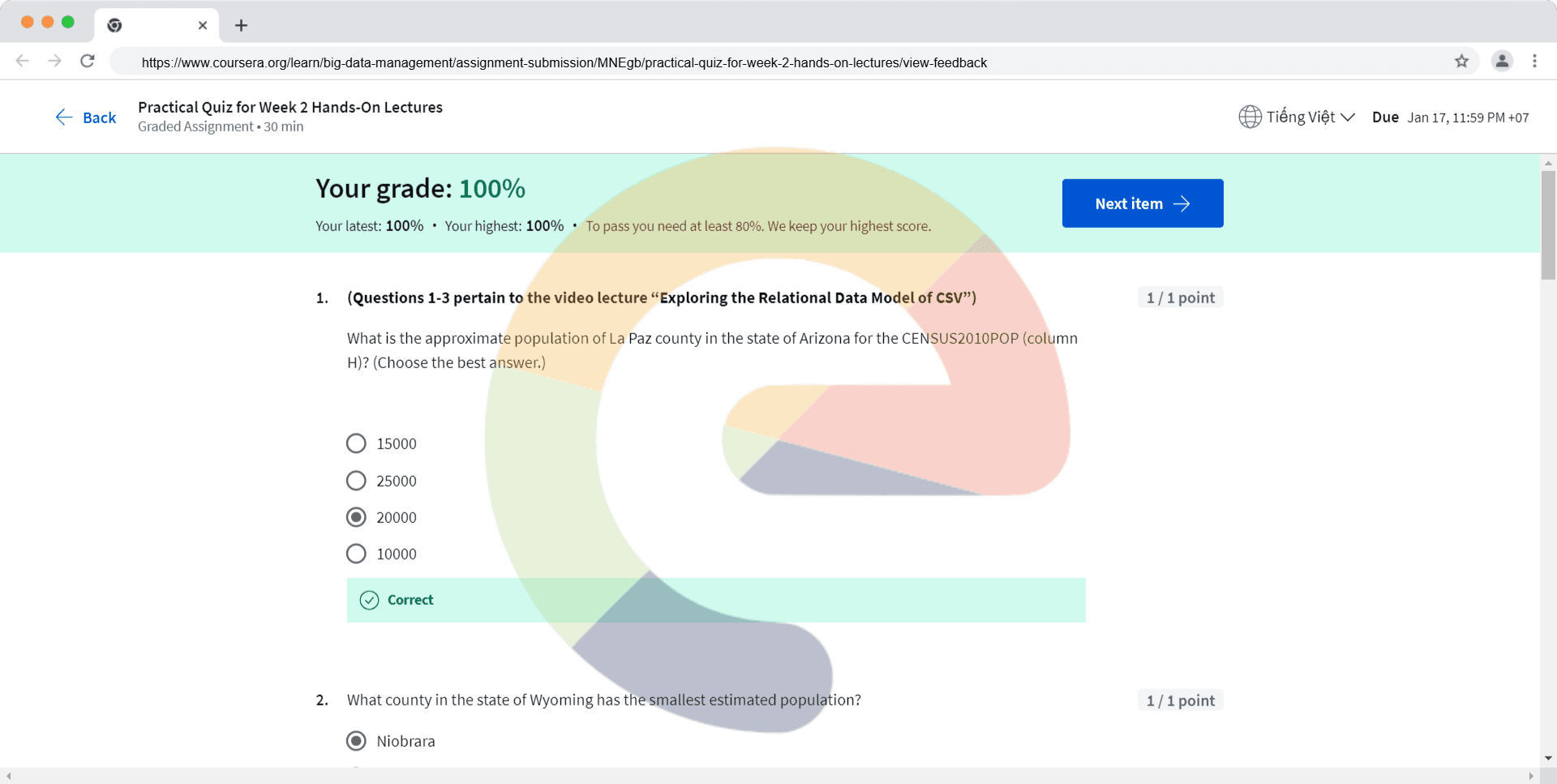Click the 'Your grade: 100%' heading
This screenshot has height=784, width=1557.
tap(420, 189)
